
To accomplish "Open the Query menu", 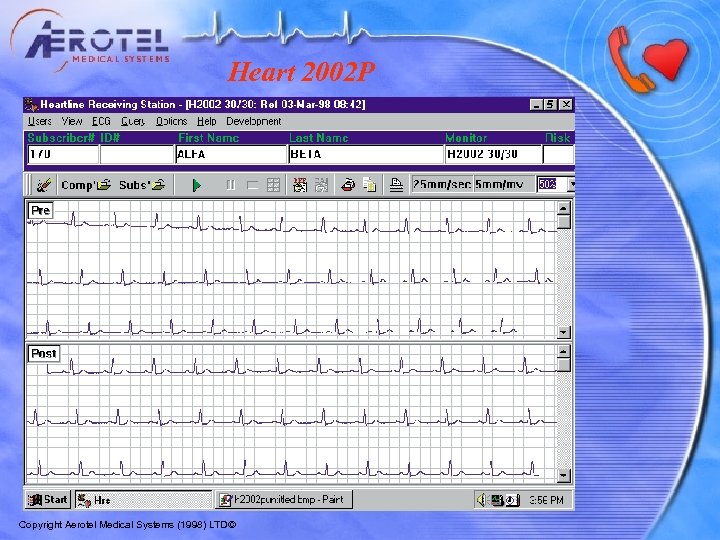I will click(x=133, y=121).
